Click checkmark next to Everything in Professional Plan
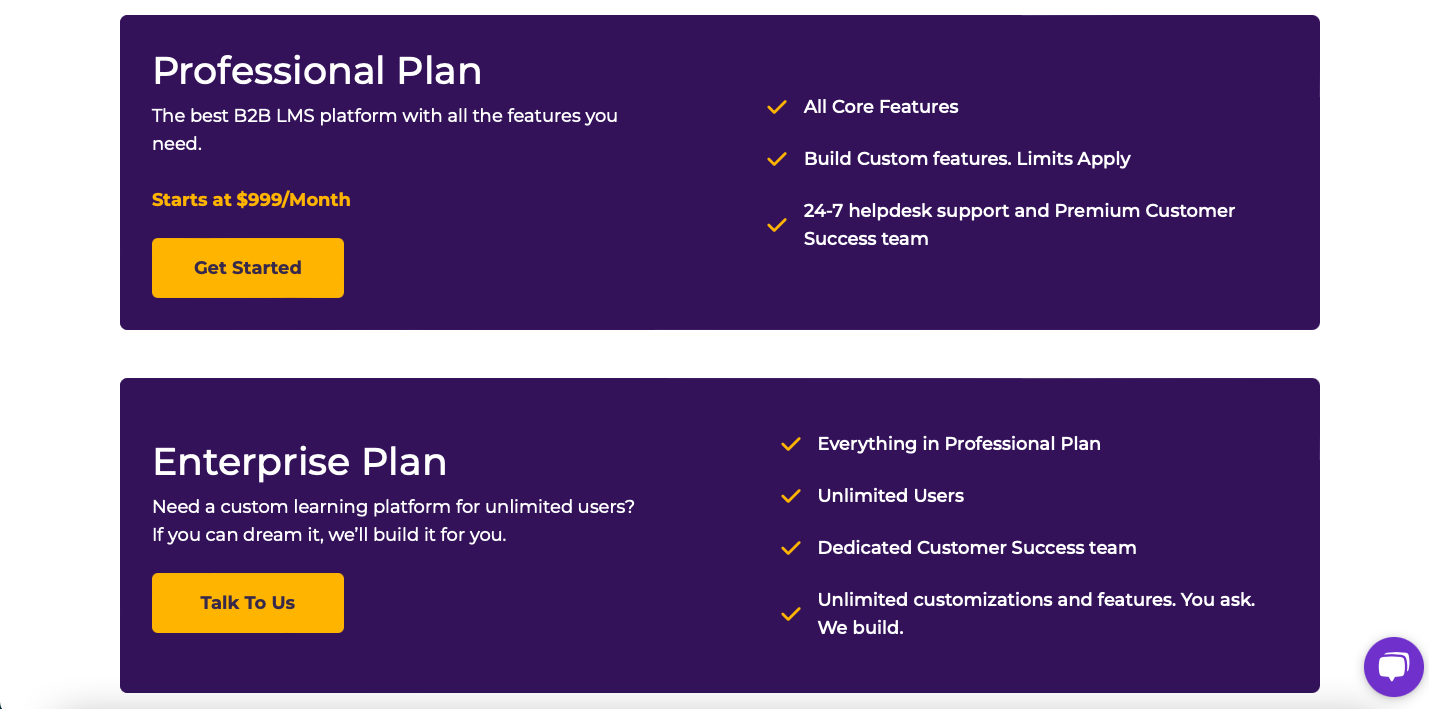This screenshot has width=1429, height=709. (791, 444)
